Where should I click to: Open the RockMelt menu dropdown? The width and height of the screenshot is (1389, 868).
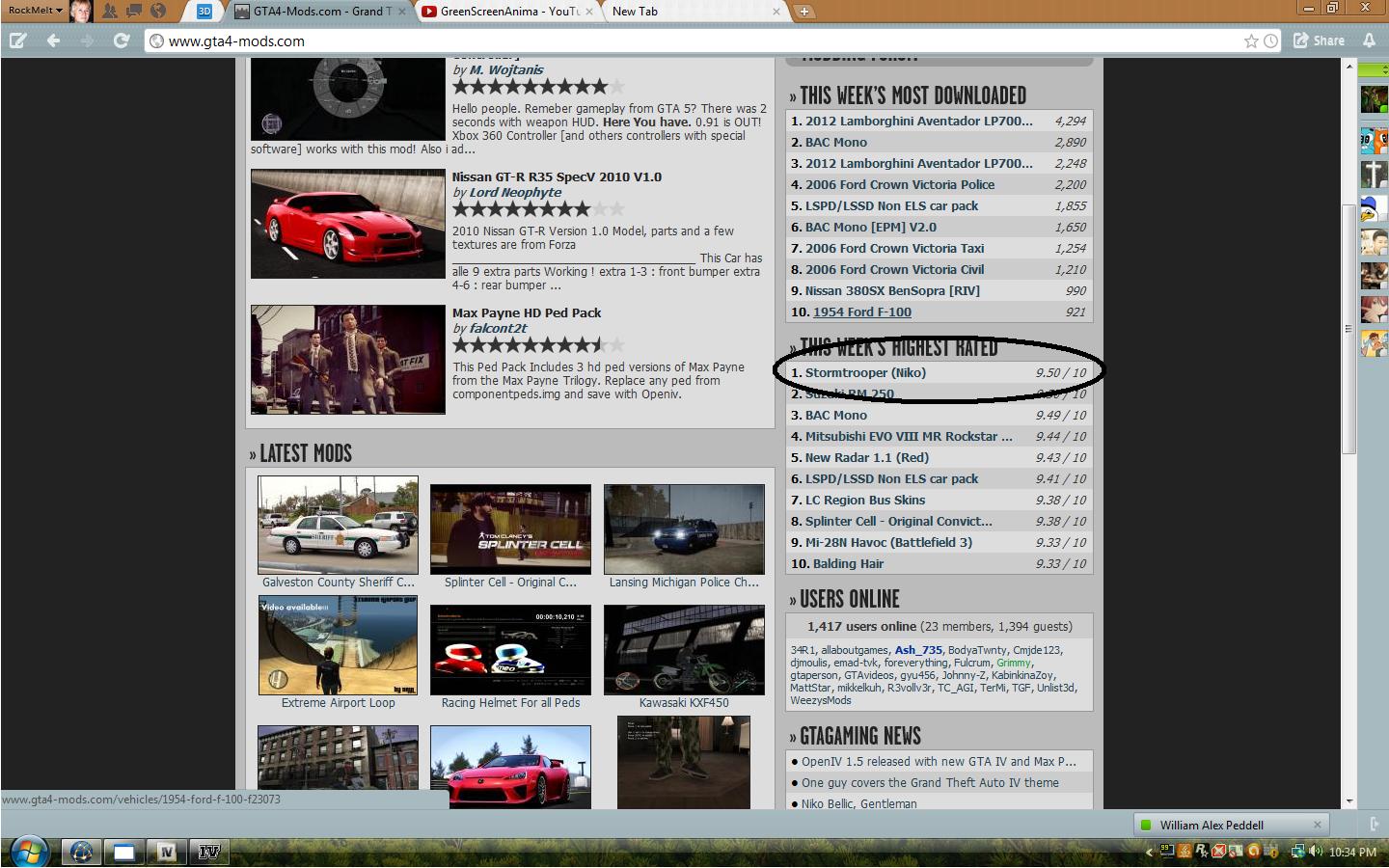coord(35,11)
